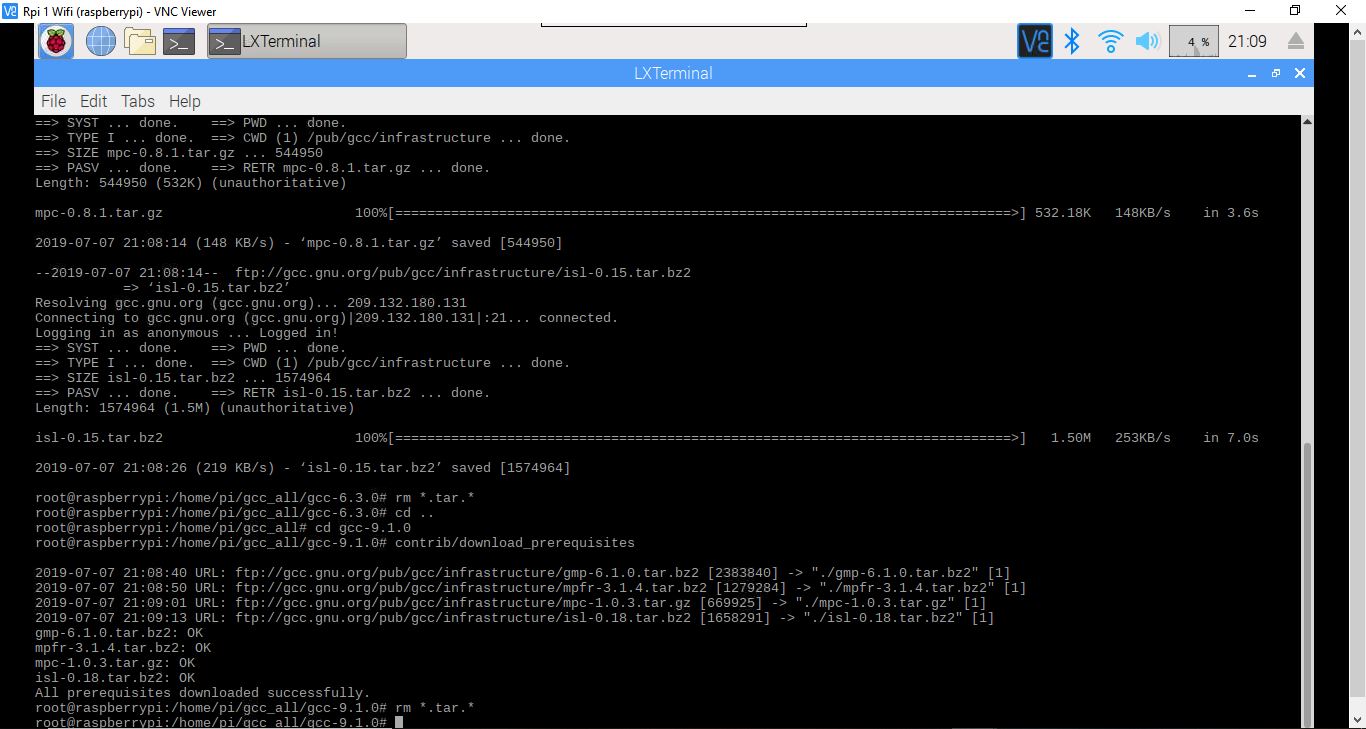
Task: Open the Help menu in LXTerminal
Action: tap(184, 101)
